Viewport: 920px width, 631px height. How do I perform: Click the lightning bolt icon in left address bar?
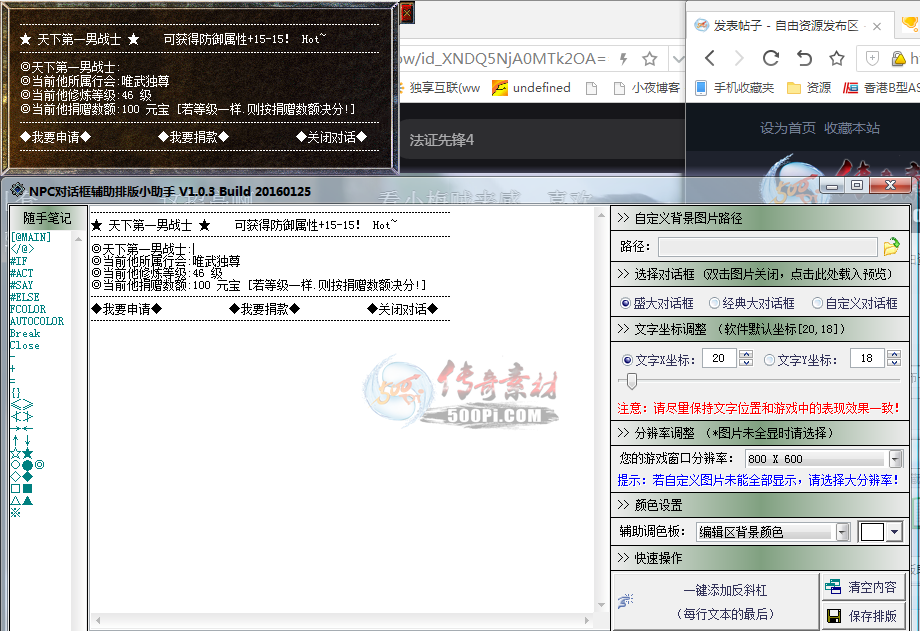pos(624,59)
